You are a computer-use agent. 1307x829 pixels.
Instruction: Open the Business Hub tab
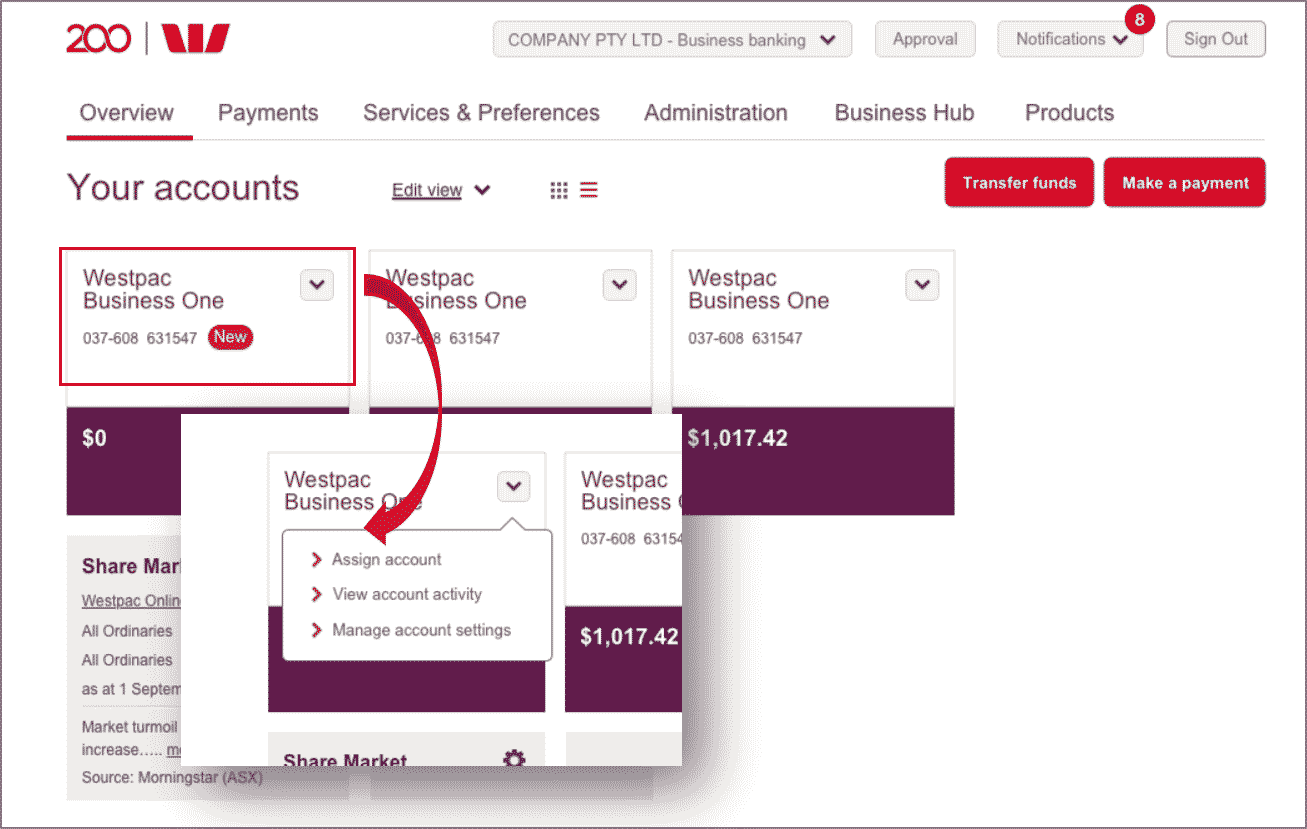pyautogui.click(x=904, y=113)
